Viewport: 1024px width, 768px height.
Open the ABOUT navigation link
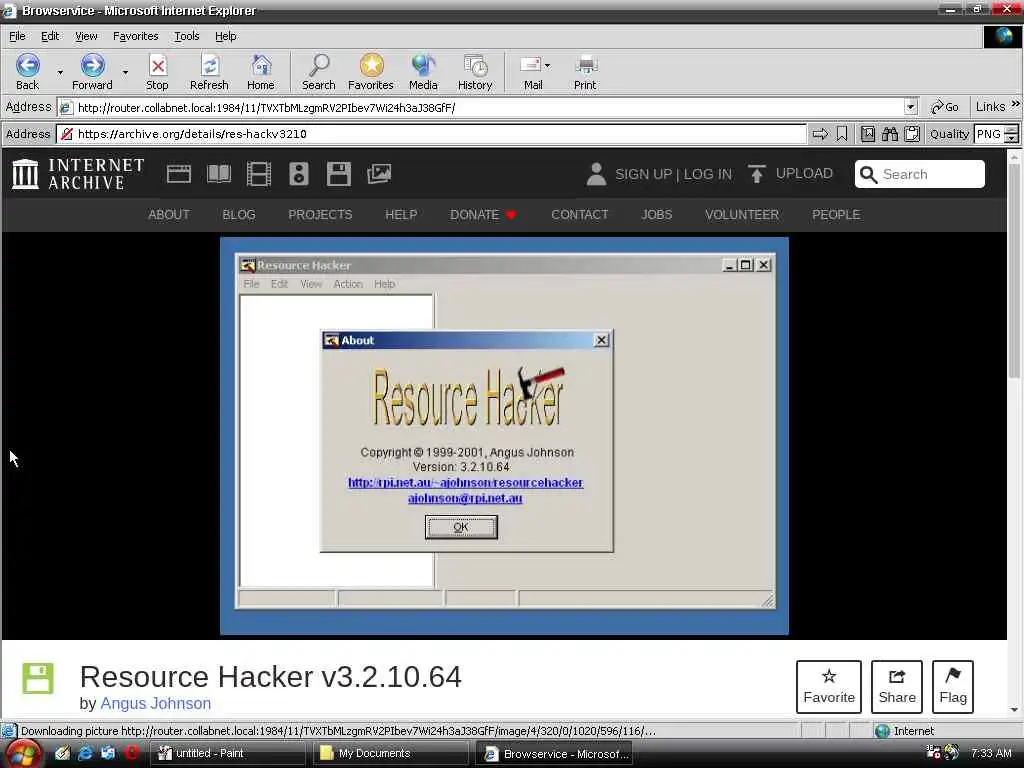pos(168,215)
